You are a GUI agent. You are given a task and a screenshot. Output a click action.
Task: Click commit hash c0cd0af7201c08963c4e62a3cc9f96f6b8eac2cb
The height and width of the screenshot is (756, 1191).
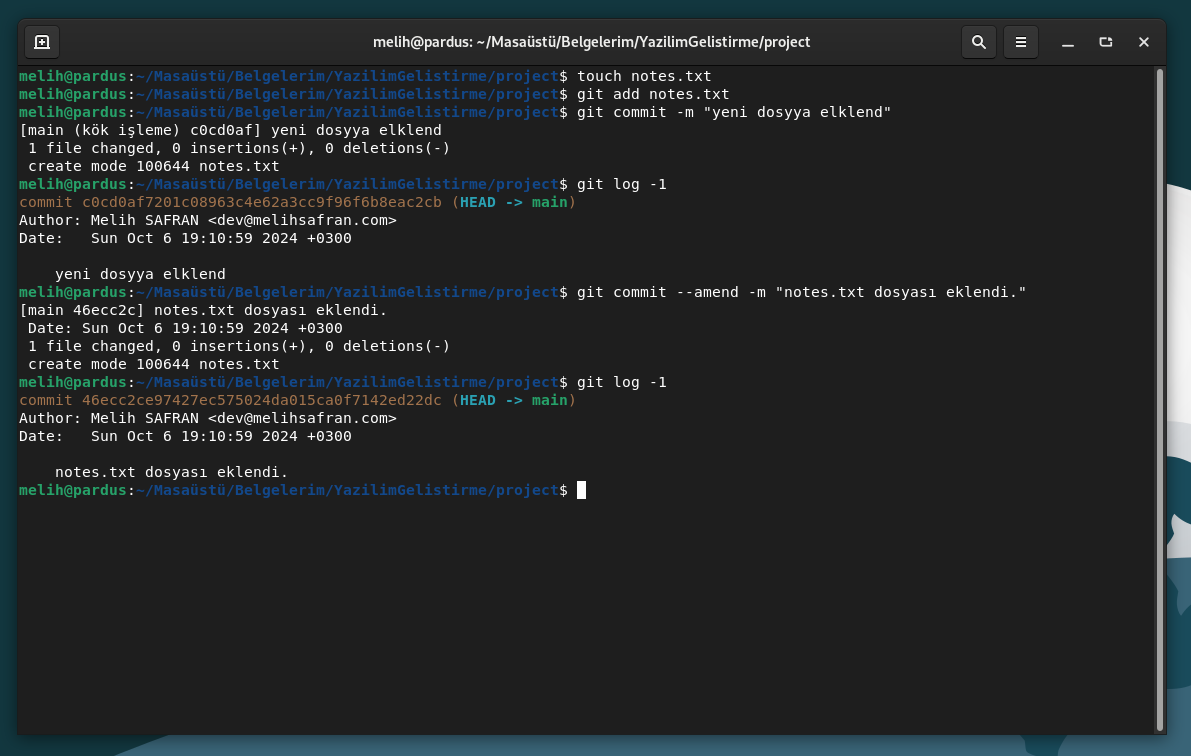click(x=261, y=202)
